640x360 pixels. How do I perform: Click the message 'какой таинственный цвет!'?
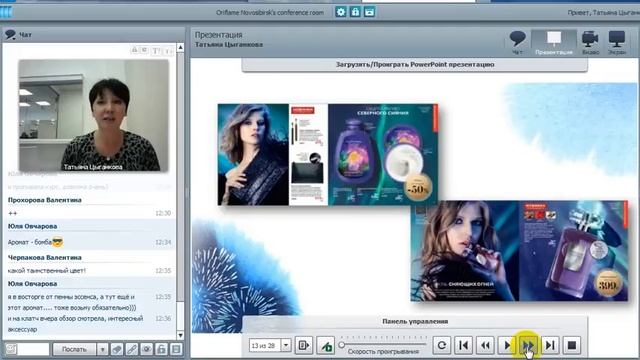coord(47,271)
